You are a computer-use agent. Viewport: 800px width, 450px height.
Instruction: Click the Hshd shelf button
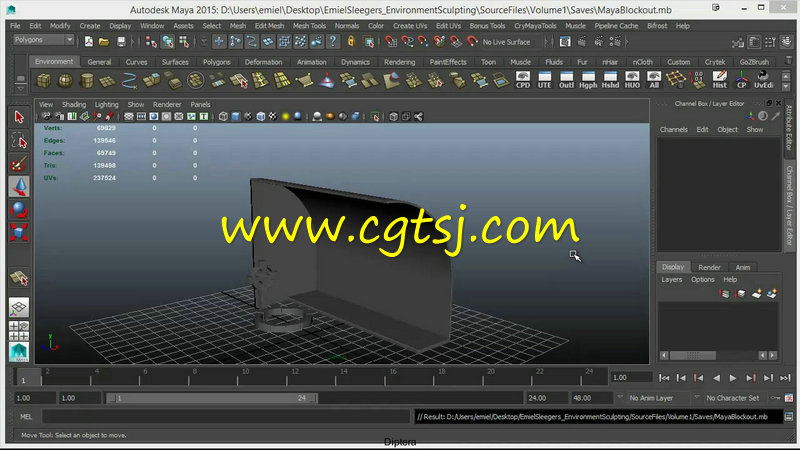pos(610,80)
